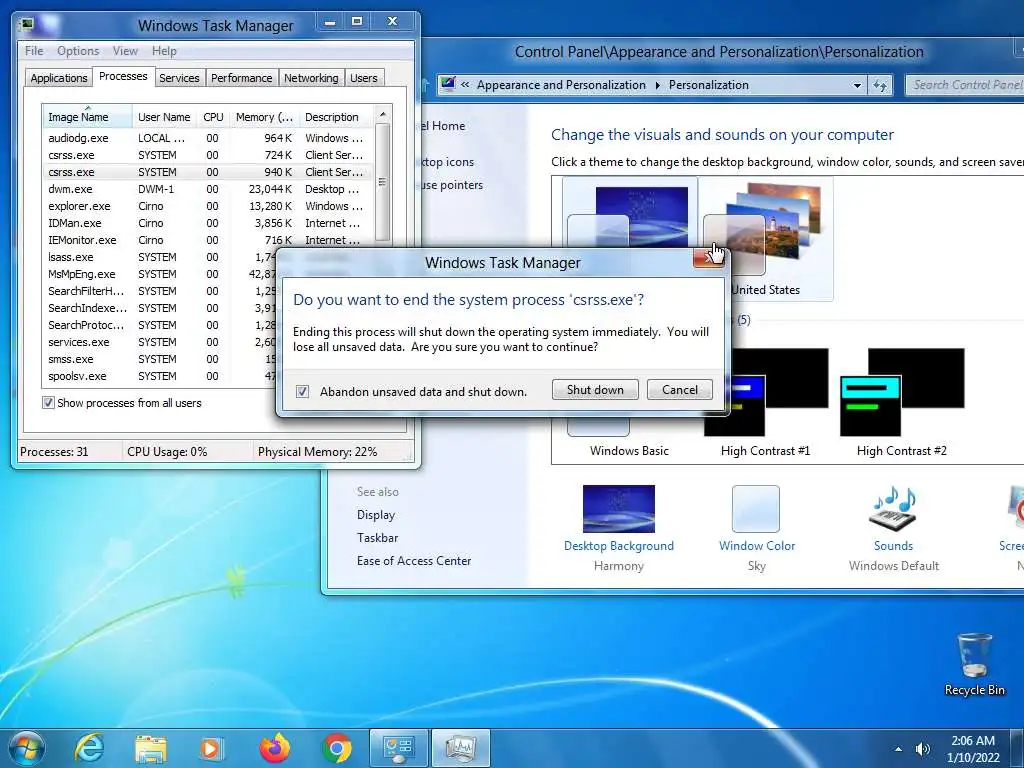Open the File menu in Task Manager
The width and height of the screenshot is (1024, 768).
(x=34, y=50)
